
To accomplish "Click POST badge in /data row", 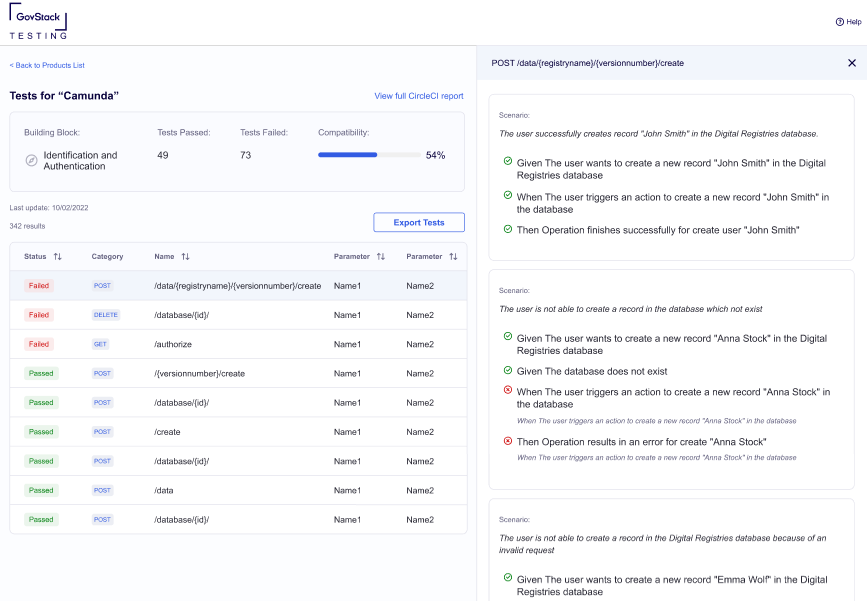I will (102, 490).
